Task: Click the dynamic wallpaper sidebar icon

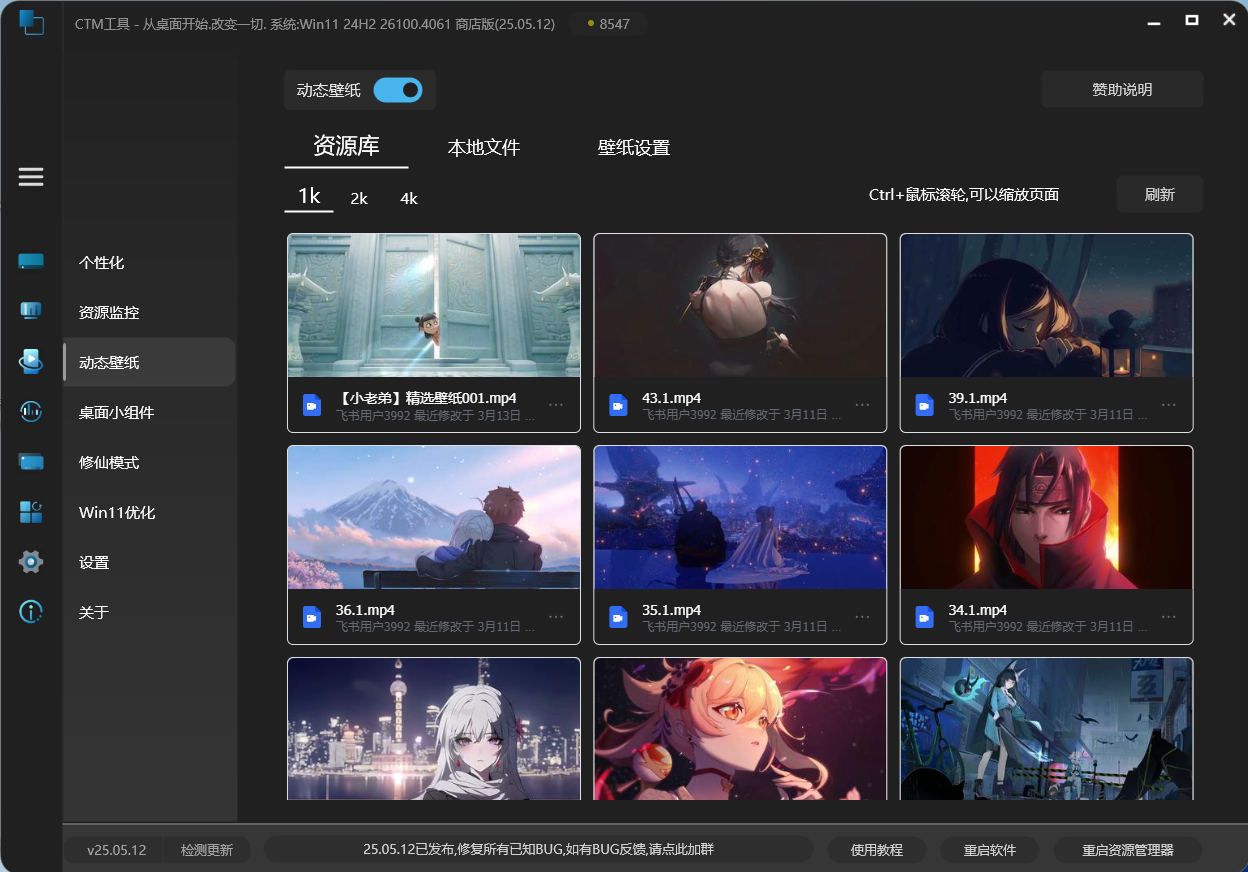Action: tap(31, 361)
